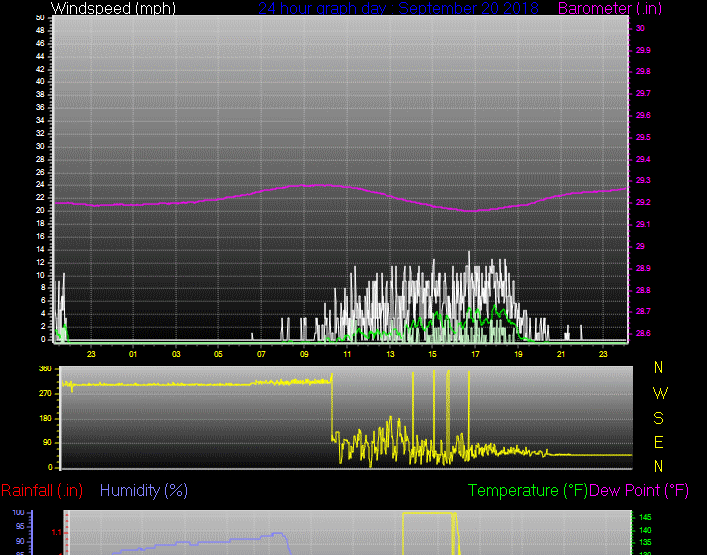Click the wind direction axis value 90
Viewport: 707px width, 555px height.
pyautogui.click(x=47, y=443)
